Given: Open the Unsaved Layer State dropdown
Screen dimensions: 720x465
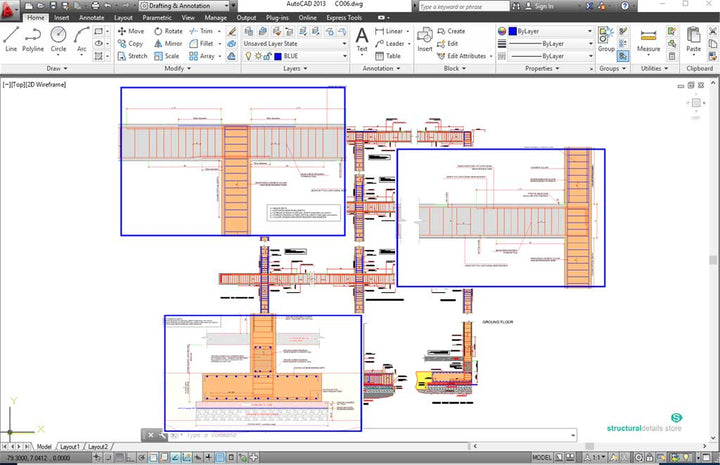Looking at the screenshot, I should tap(295, 44).
